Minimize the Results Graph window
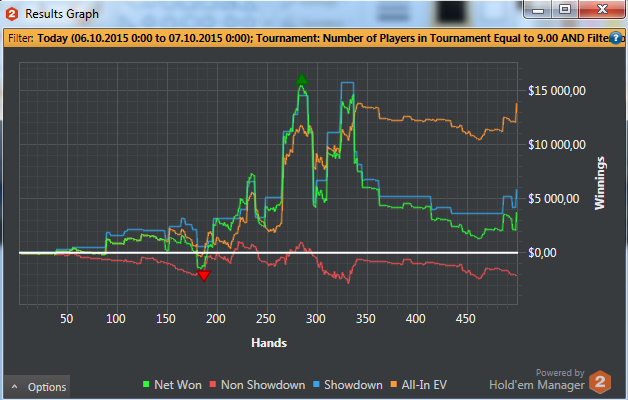This screenshot has height=400, width=628. 538,10
